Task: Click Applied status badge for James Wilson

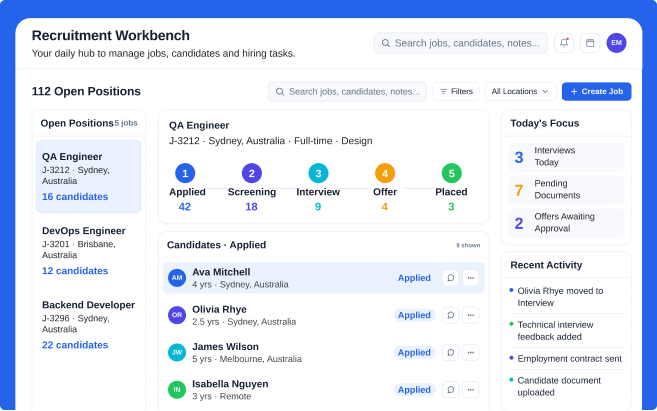Action: pyautogui.click(x=414, y=352)
